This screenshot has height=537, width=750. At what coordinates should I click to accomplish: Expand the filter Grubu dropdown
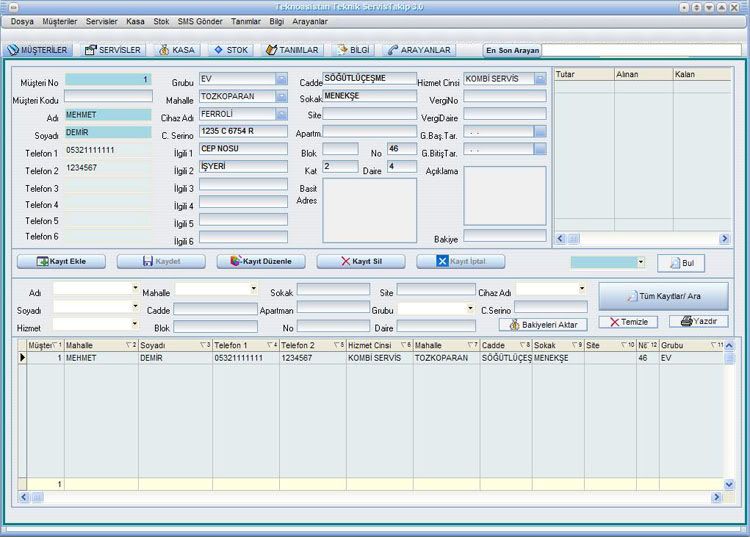[x=471, y=308]
